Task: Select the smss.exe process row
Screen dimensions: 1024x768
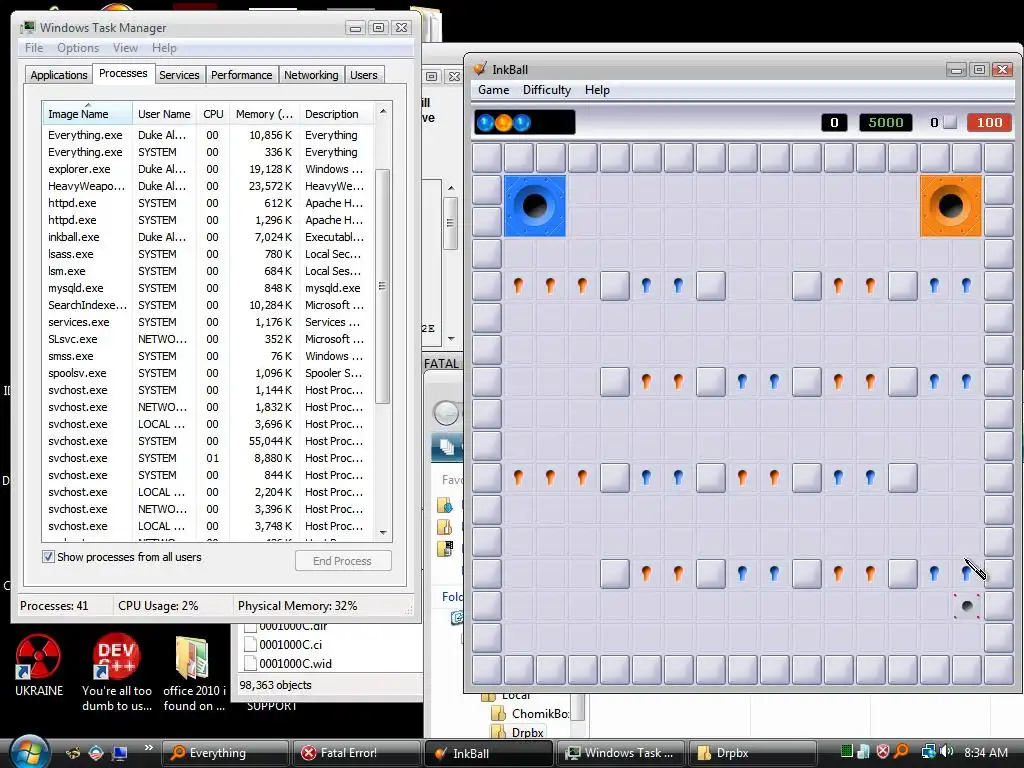Action: click(208, 356)
